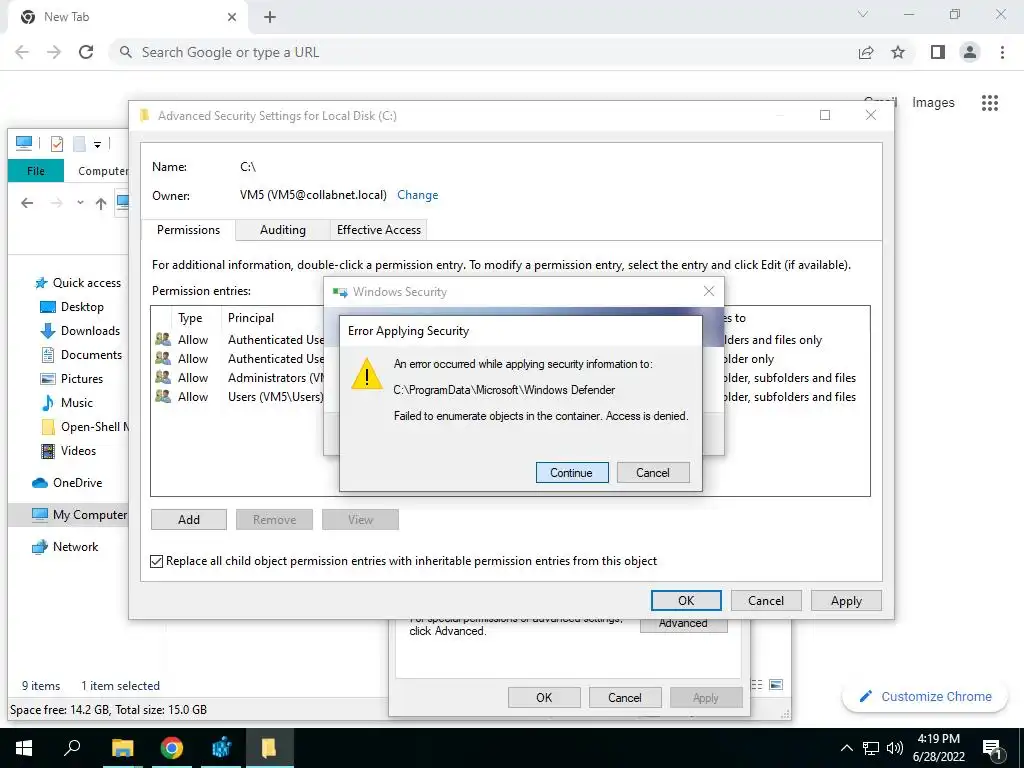Open Chrome profile menu

970,52
